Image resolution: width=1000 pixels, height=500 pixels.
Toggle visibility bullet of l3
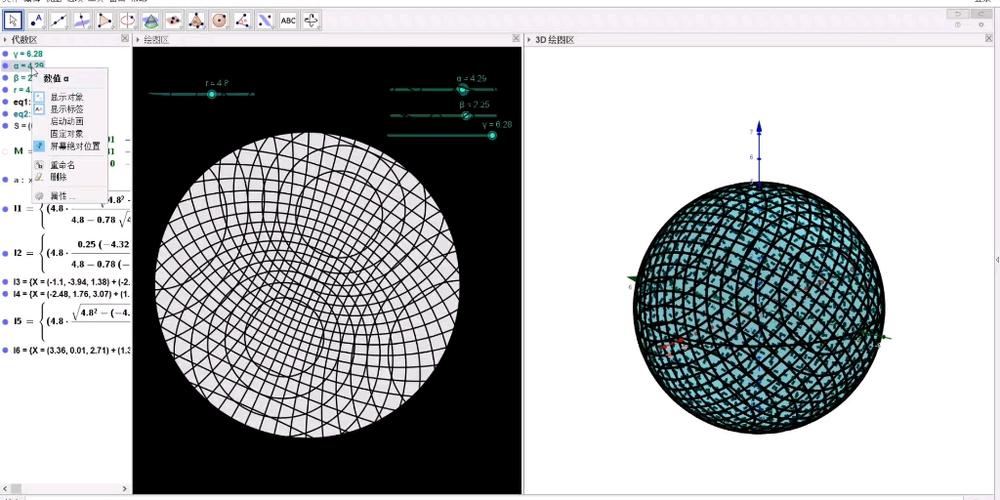(x=6, y=281)
